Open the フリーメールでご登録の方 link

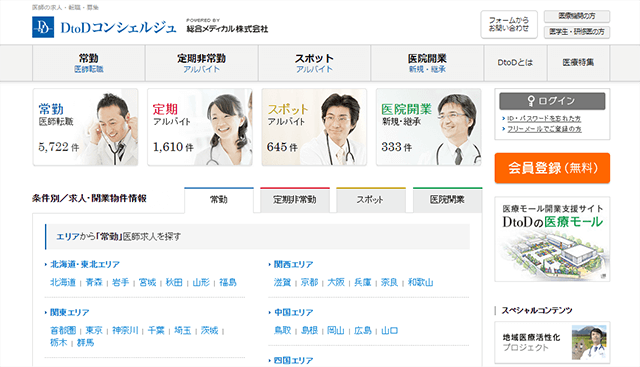click(544, 129)
